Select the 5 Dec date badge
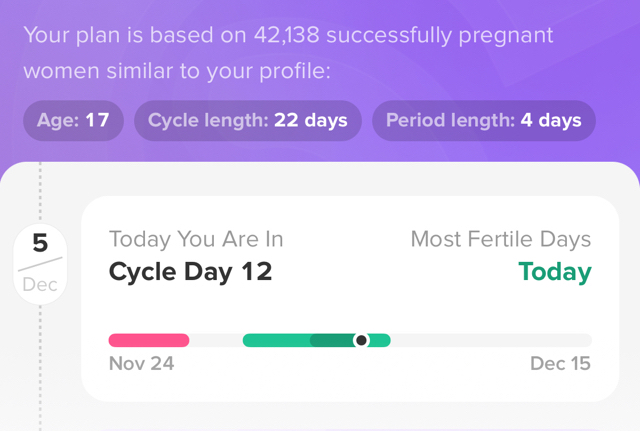 click(40, 262)
